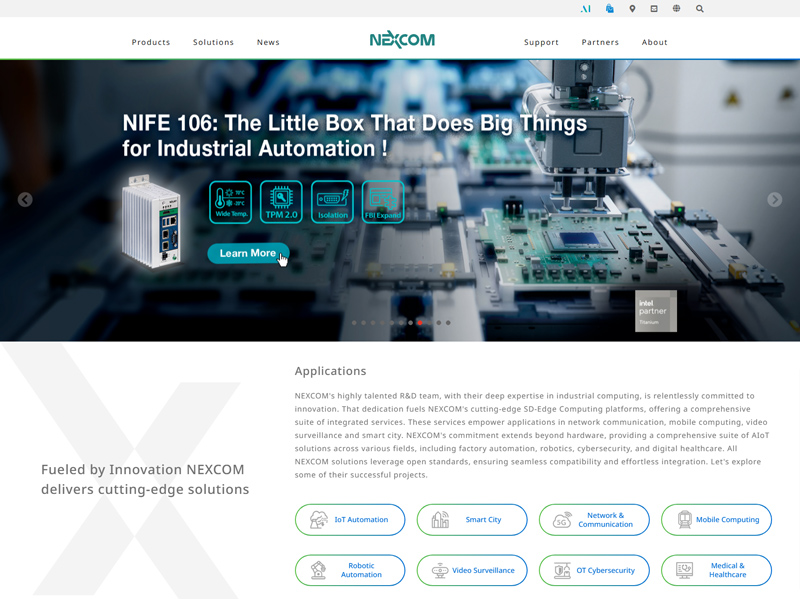This screenshot has height=599, width=800.
Task: Open the Products menu
Action: coord(151,43)
